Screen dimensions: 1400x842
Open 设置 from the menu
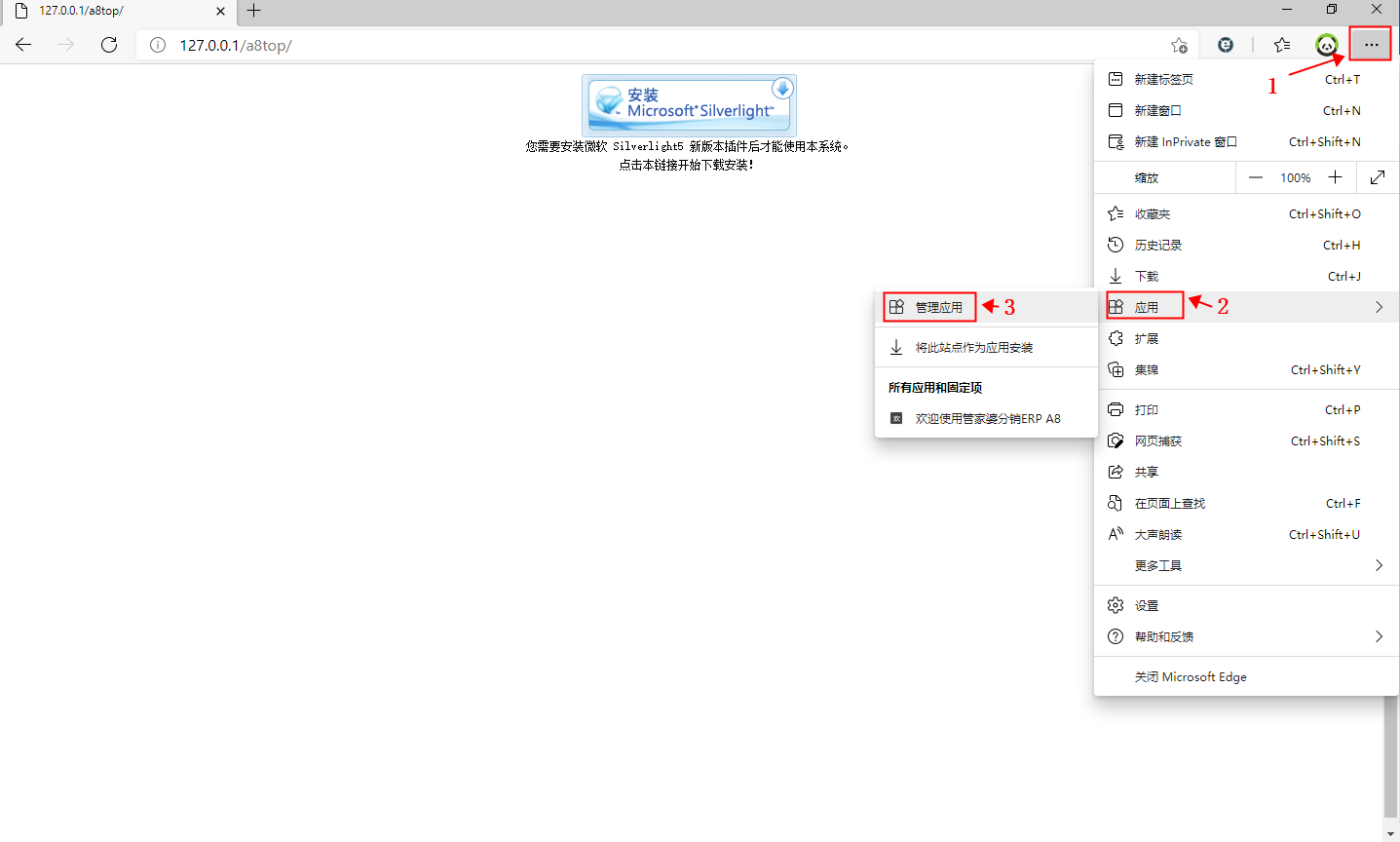(1246, 605)
